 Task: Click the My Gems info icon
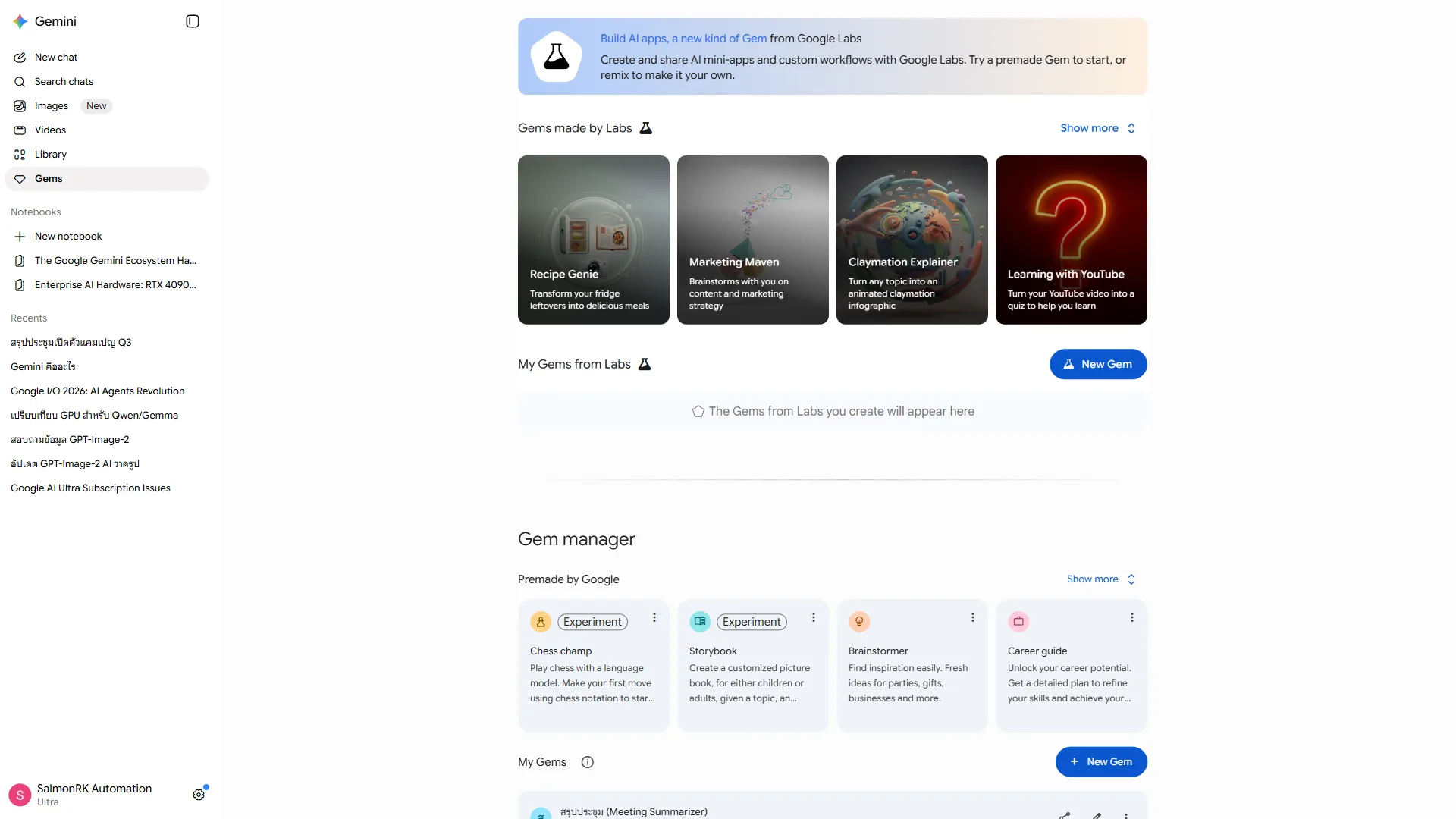[588, 763]
